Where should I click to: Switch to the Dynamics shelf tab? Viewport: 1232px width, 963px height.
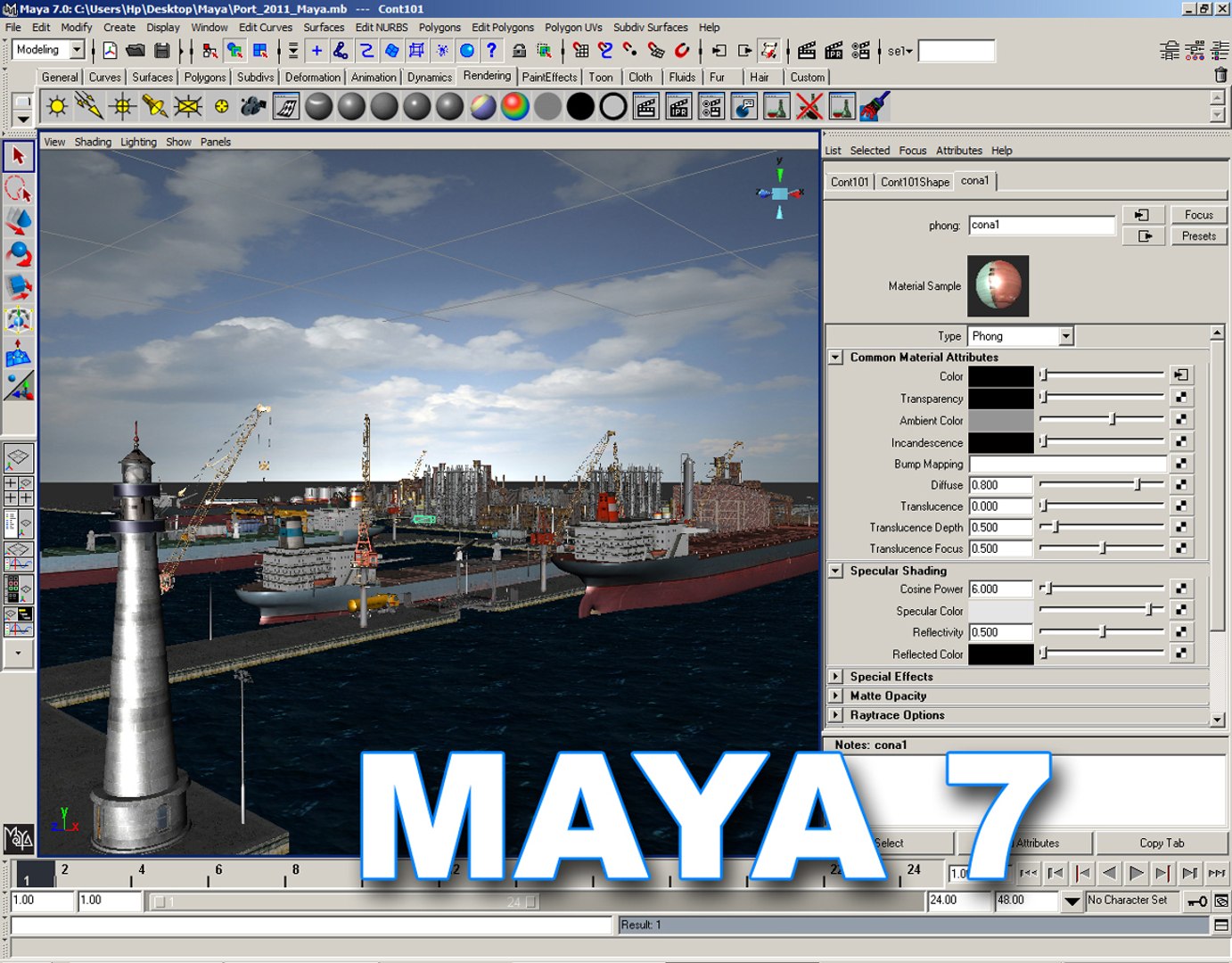point(430,78)
